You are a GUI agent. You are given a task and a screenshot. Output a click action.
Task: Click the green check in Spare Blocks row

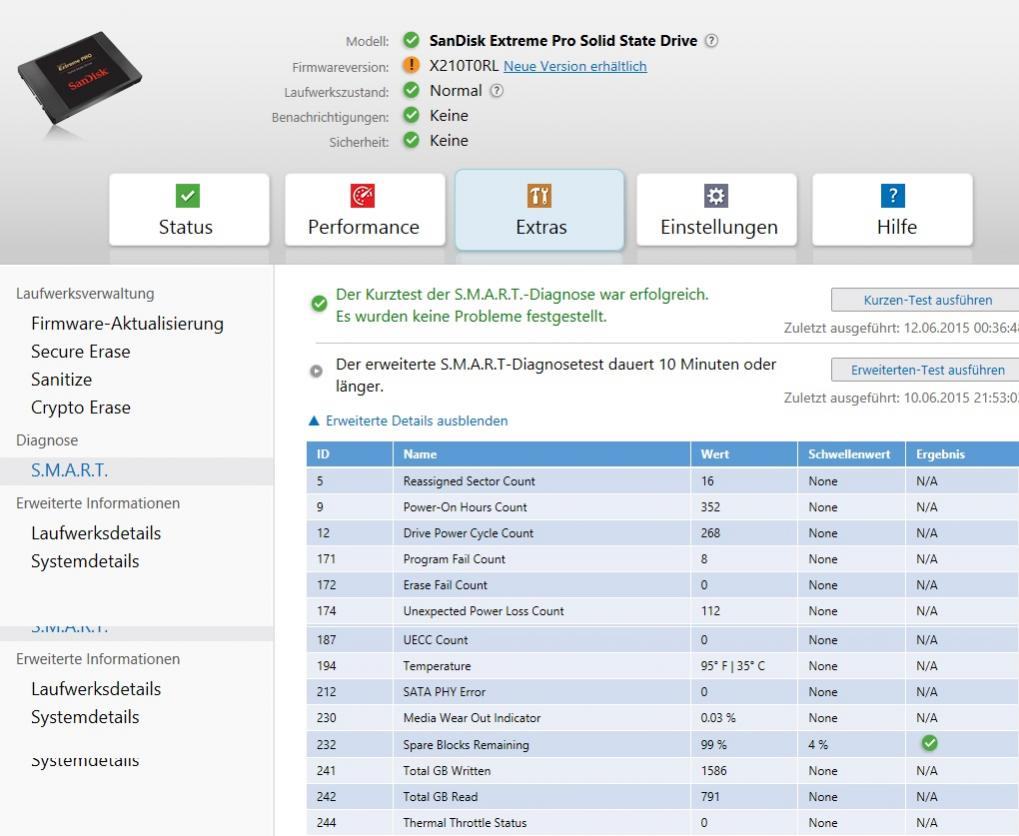click(929, 743)
